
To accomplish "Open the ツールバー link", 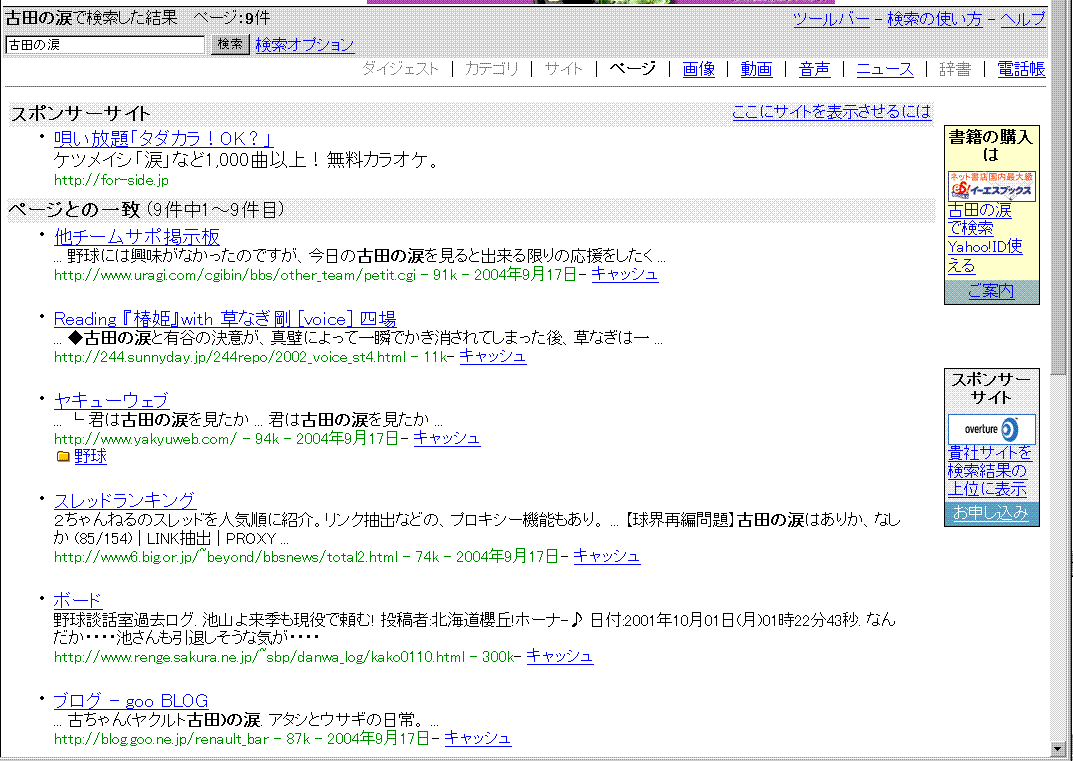I will pos(831,19).
